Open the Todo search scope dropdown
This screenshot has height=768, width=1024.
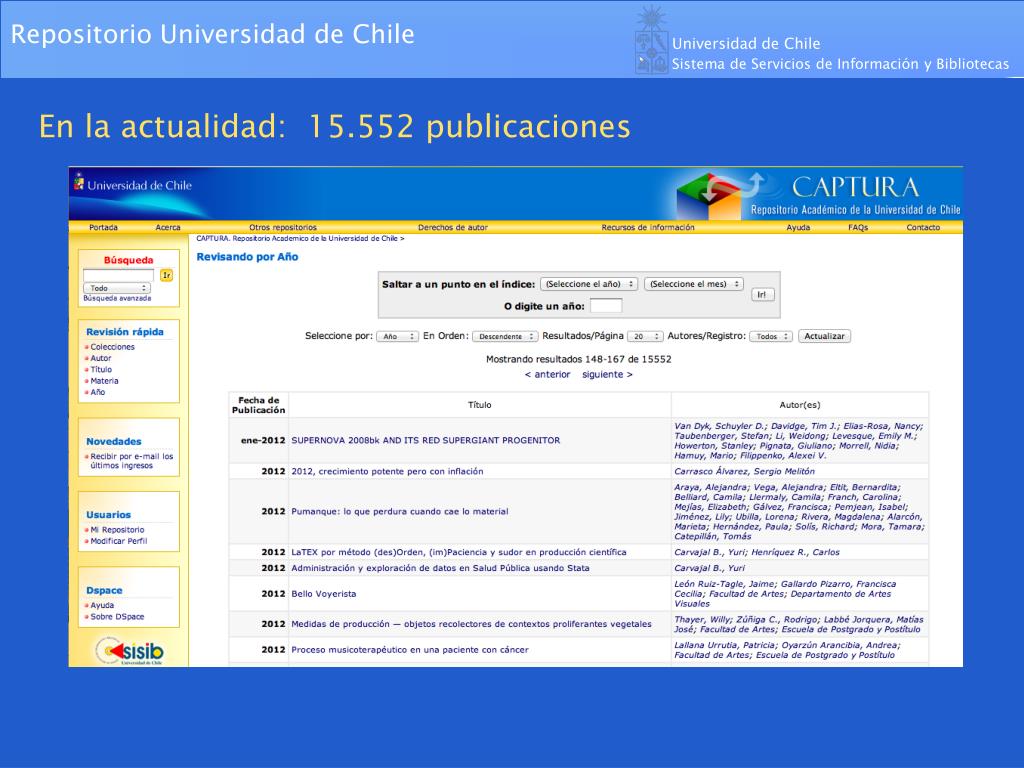tap(117, 288)
